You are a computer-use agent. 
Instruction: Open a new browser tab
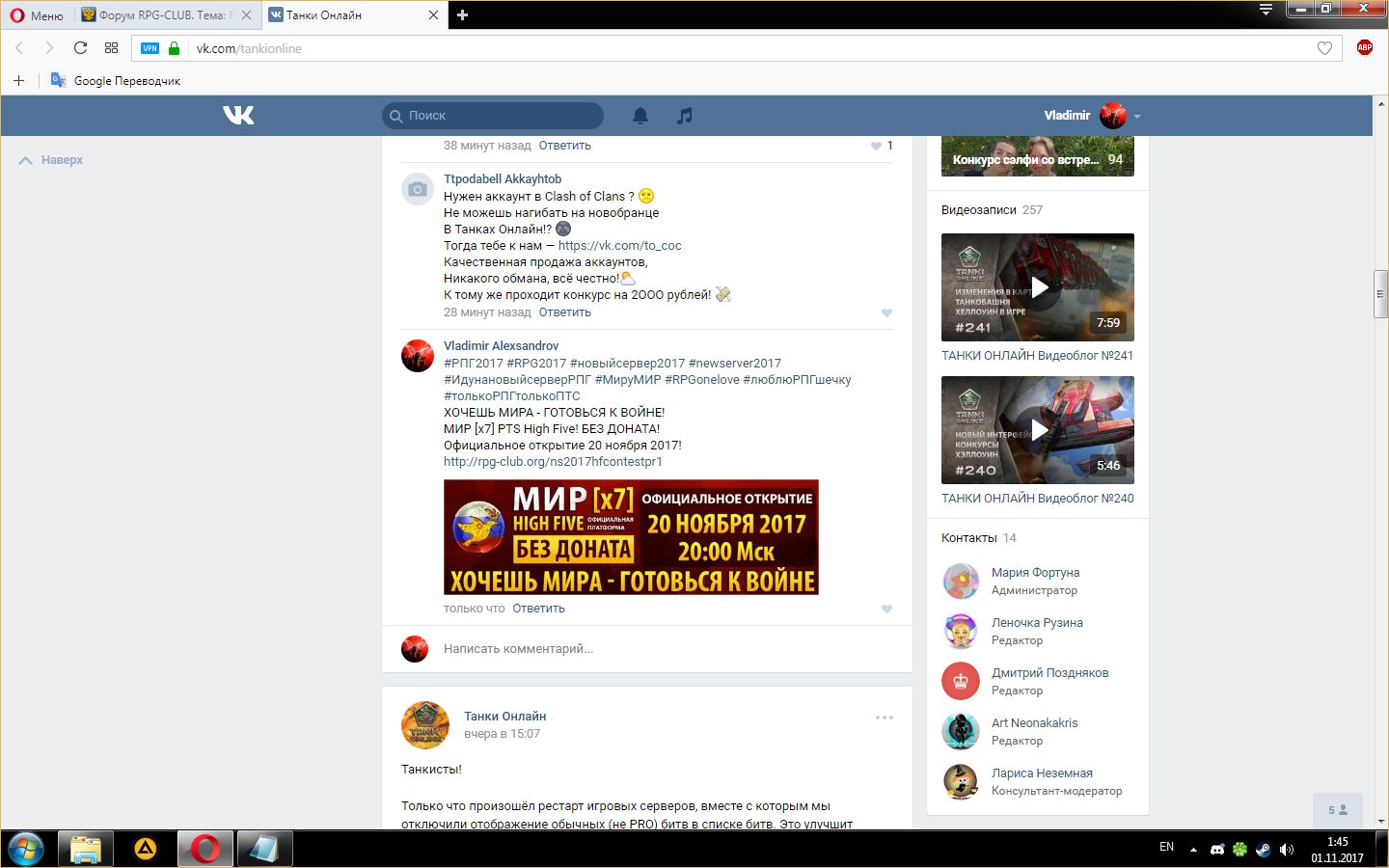[x=462, y=14]
